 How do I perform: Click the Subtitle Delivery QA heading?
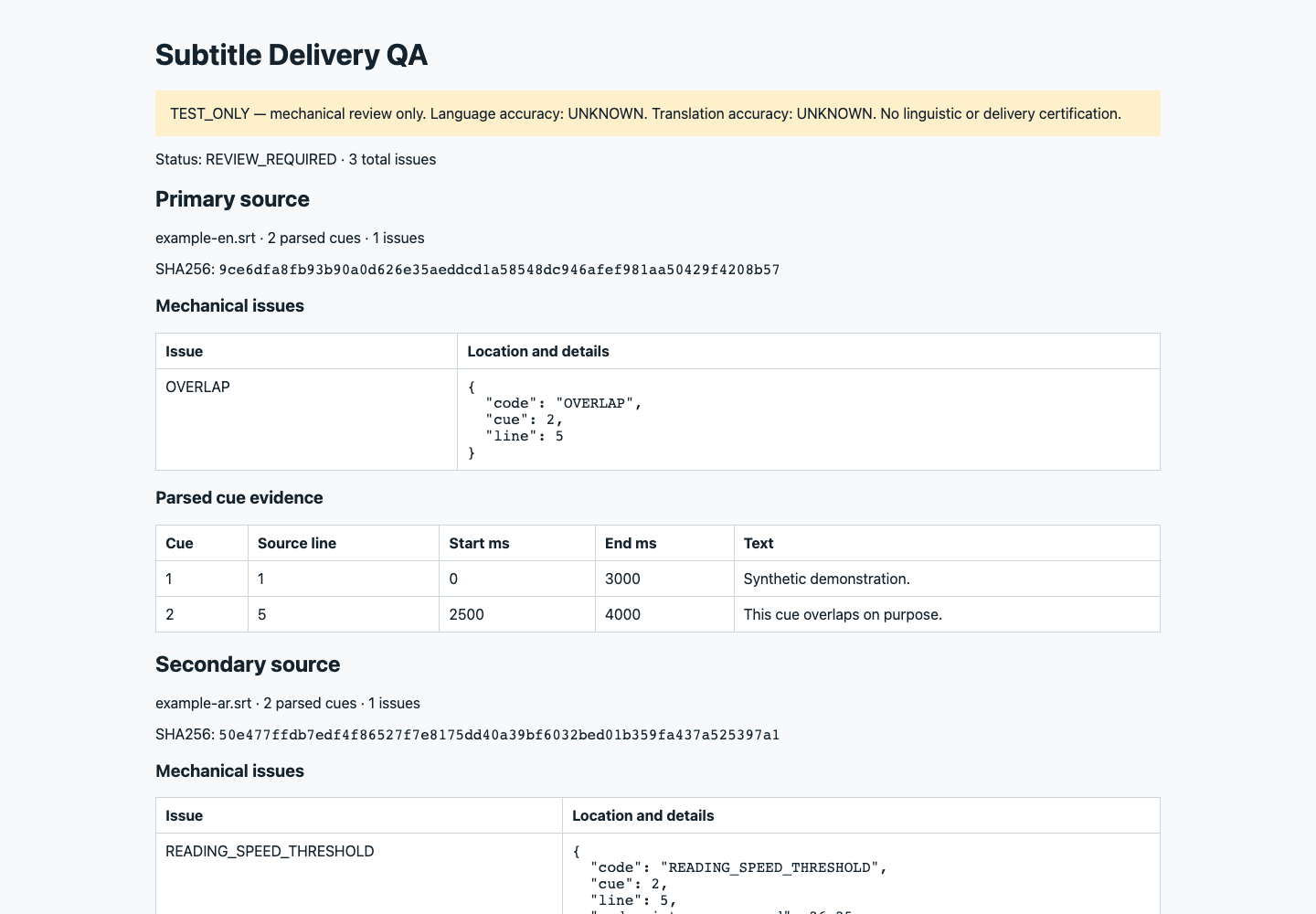point(292,55)
